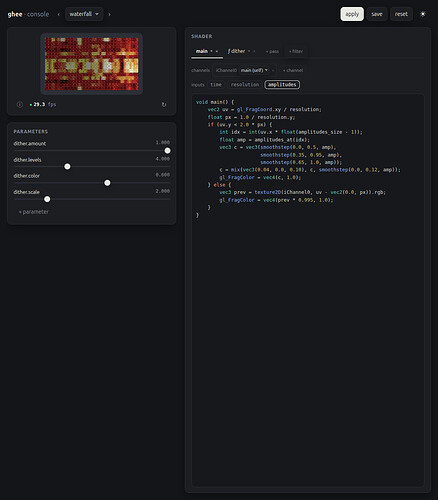Click inside the shader code editor

click(x=308, y=290)
